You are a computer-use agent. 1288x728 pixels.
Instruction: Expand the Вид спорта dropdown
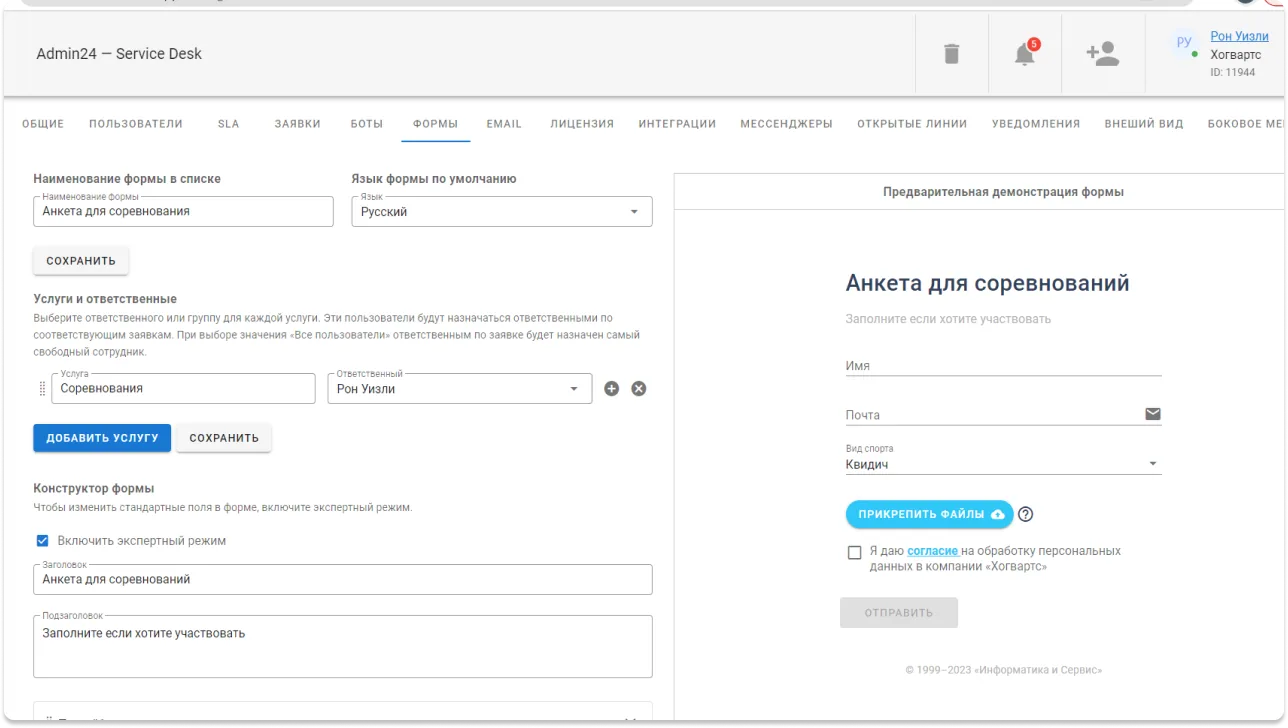coord(1003,464)
